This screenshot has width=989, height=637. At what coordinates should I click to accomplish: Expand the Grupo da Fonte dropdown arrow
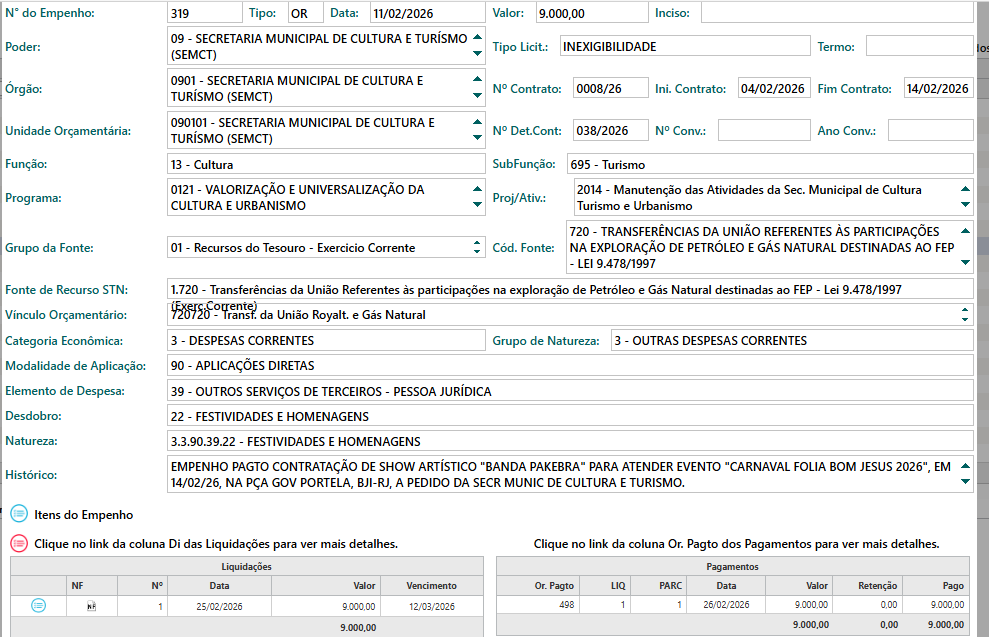tap(477, 248)
